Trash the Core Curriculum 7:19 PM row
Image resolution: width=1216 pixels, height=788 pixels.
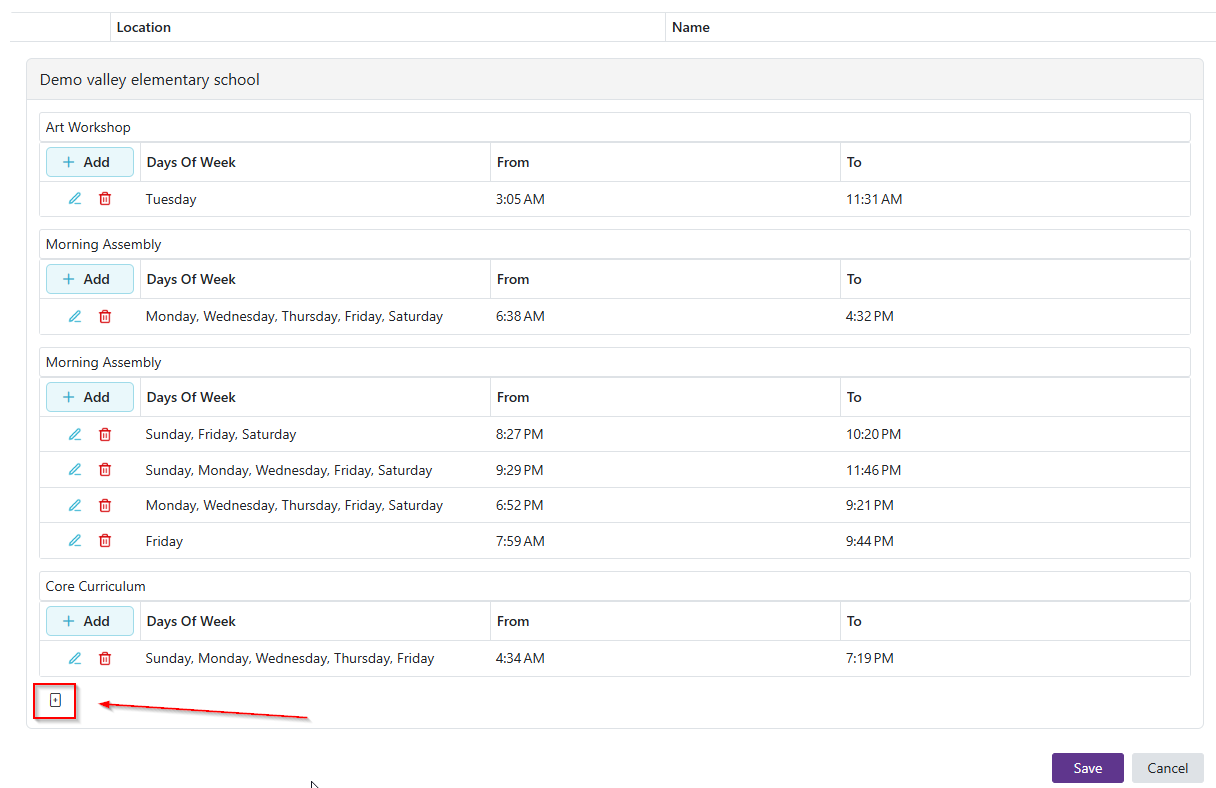(105, 658)
